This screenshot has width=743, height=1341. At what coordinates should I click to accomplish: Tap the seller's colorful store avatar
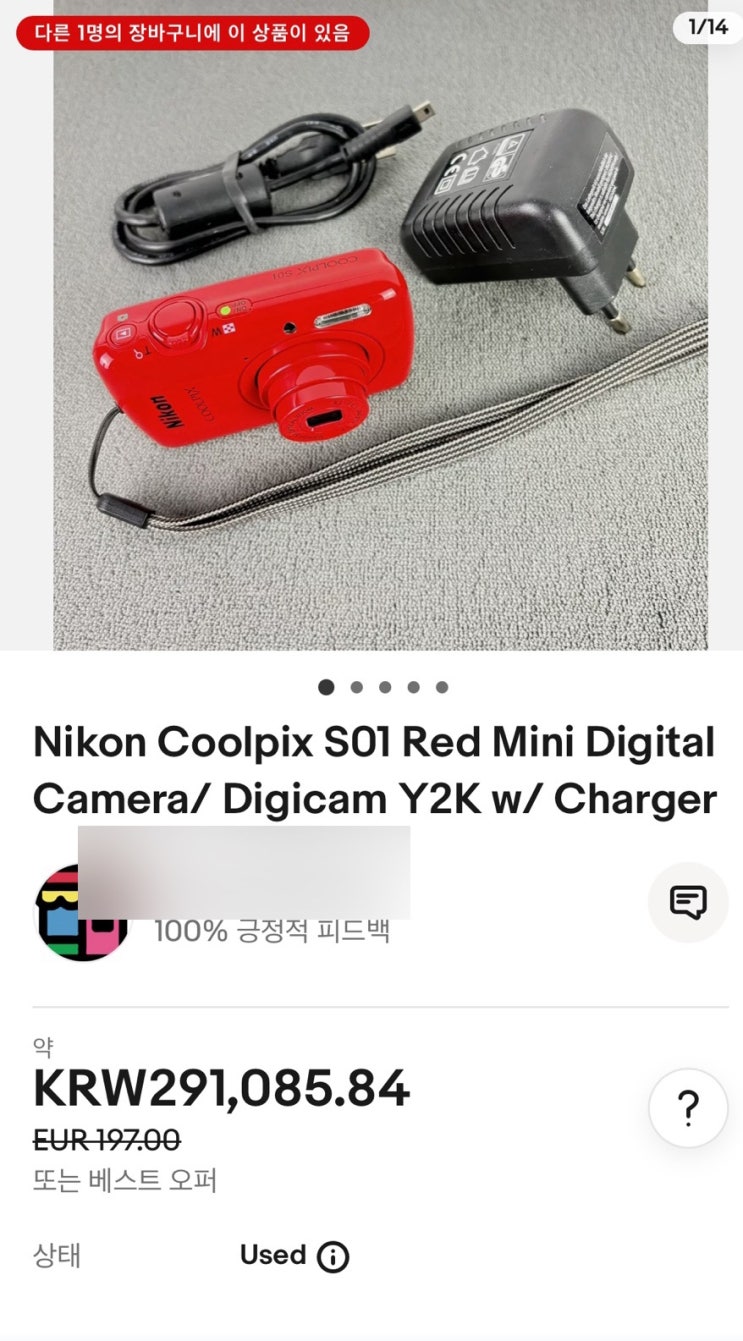point(82,912)
